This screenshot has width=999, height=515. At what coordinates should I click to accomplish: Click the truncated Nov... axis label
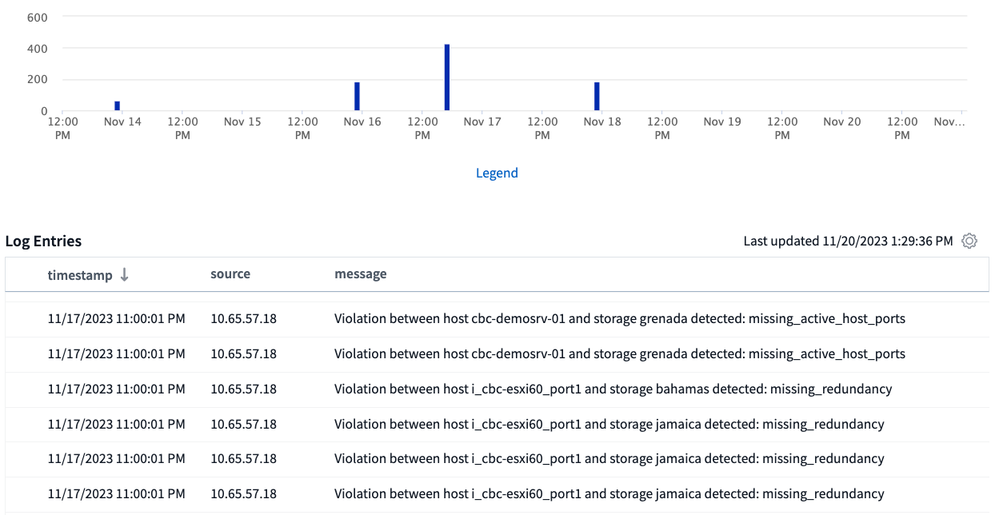coord(949,122)
